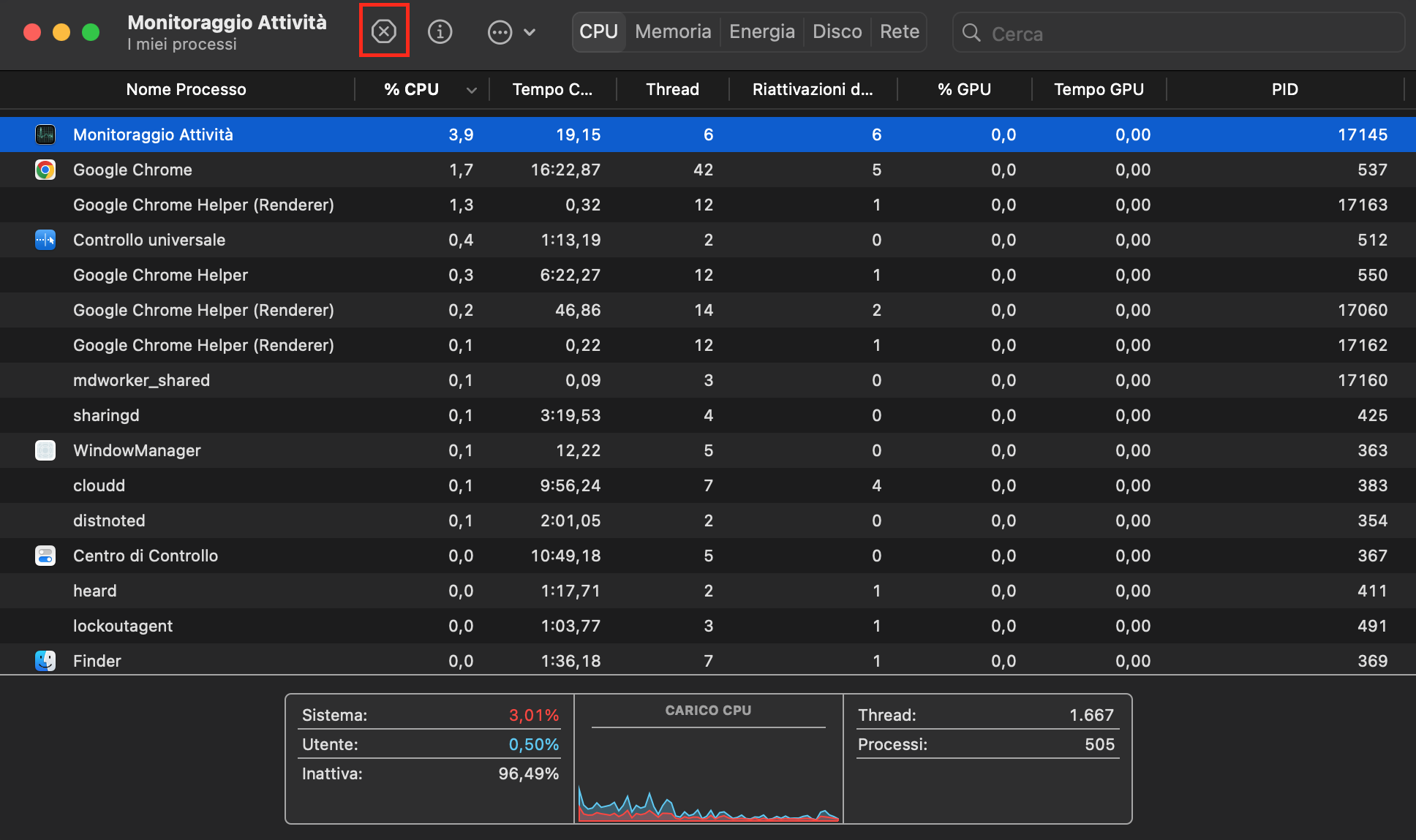Click the WindowManager row icon
This screenshot has height=840, width=1416.
tap(45, 450)
